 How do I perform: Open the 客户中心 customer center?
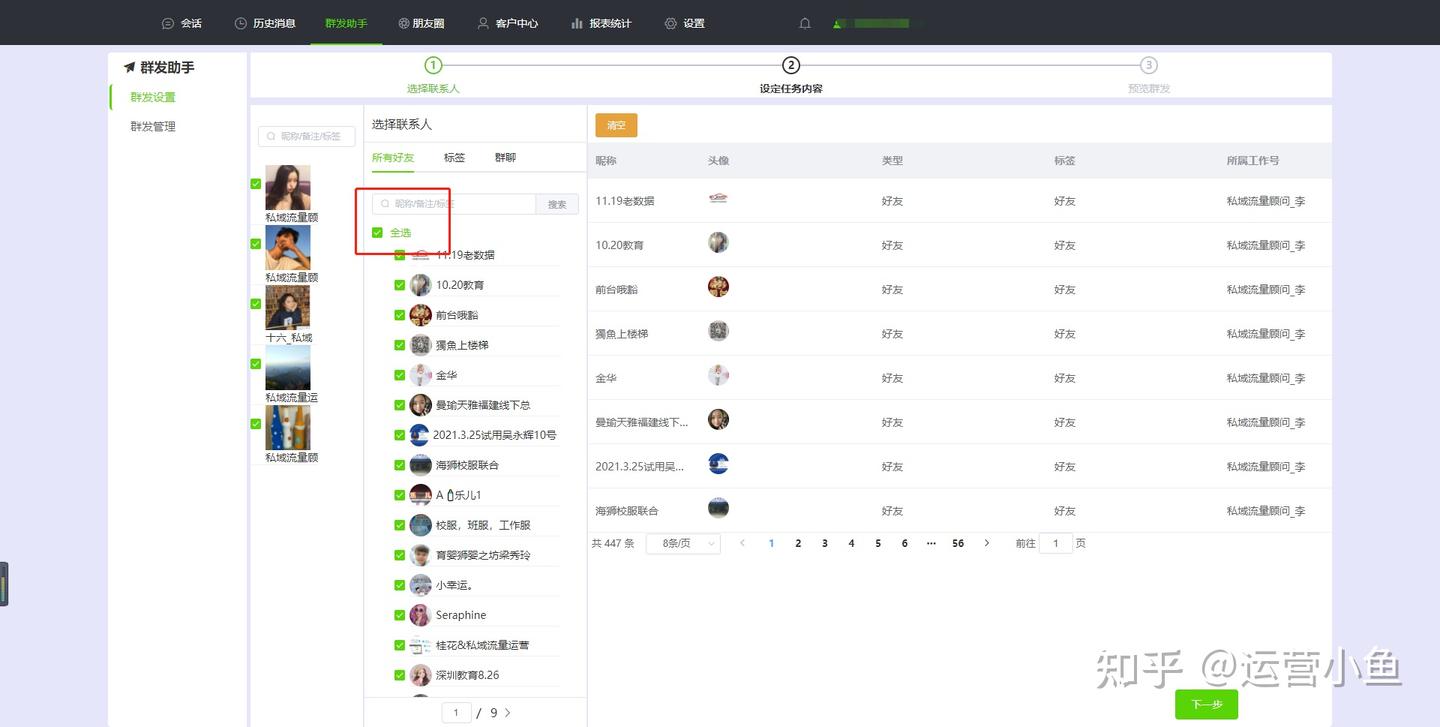[x=508, y=22]
